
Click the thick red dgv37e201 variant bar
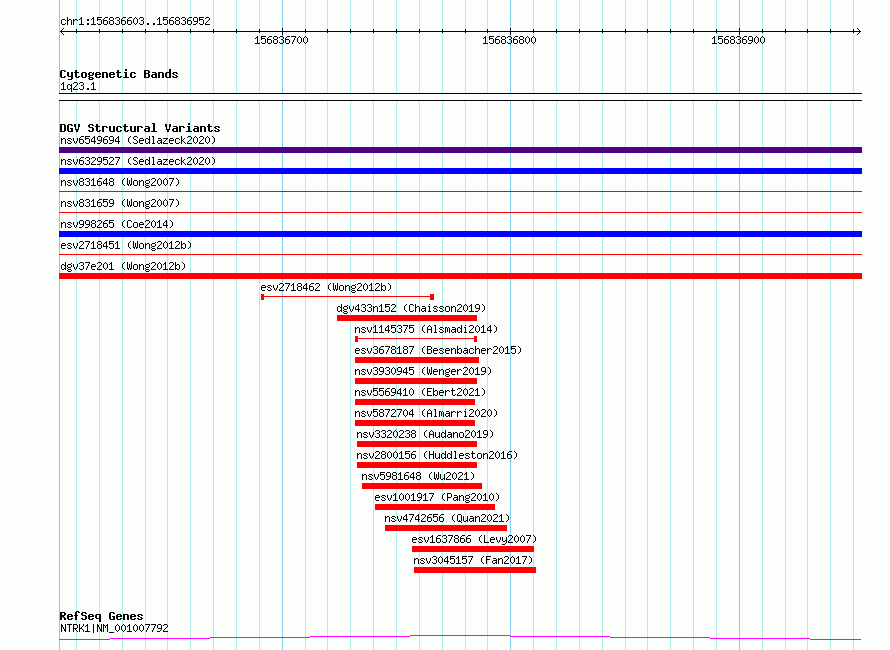click(460, 276)
